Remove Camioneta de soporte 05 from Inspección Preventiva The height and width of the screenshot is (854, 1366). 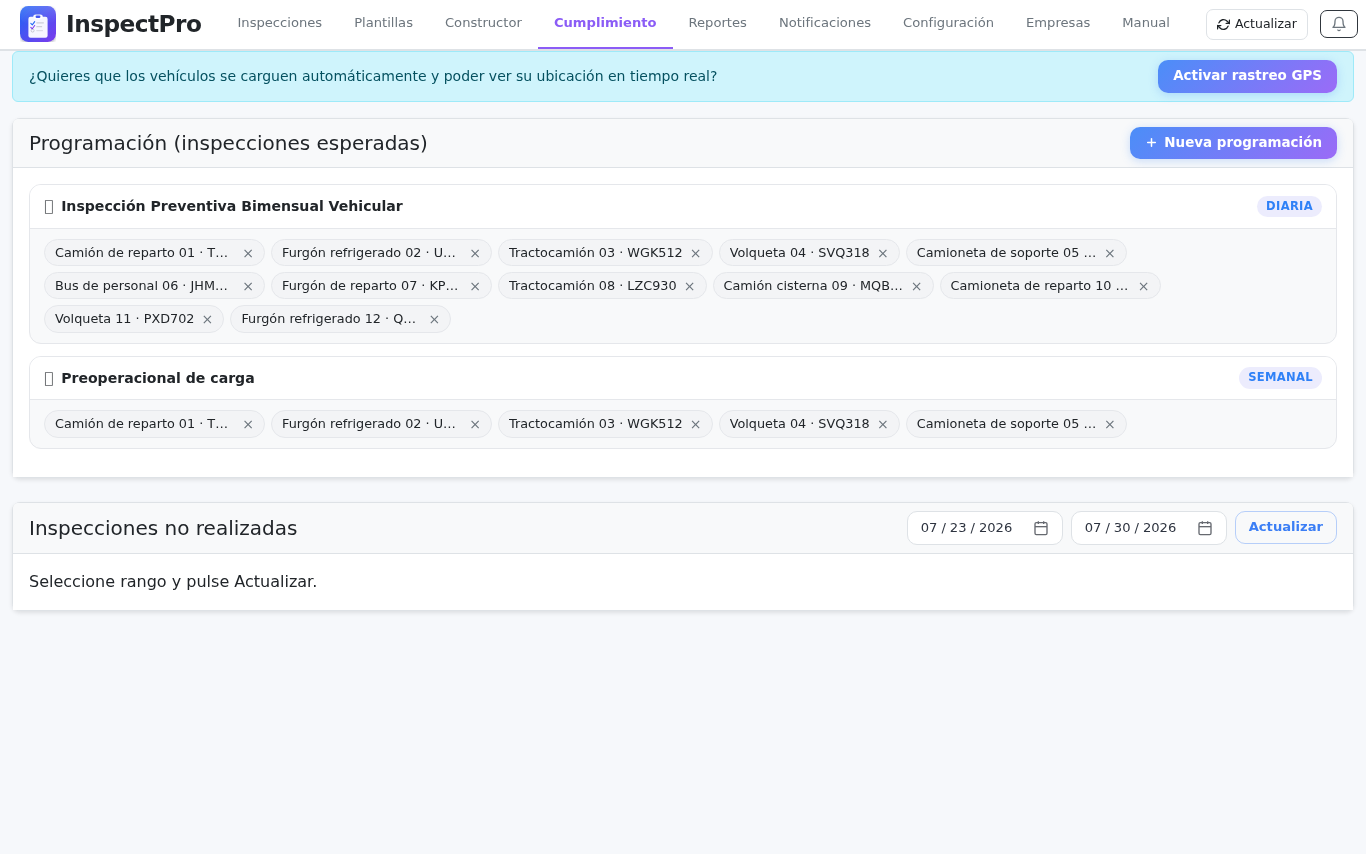1110,253
